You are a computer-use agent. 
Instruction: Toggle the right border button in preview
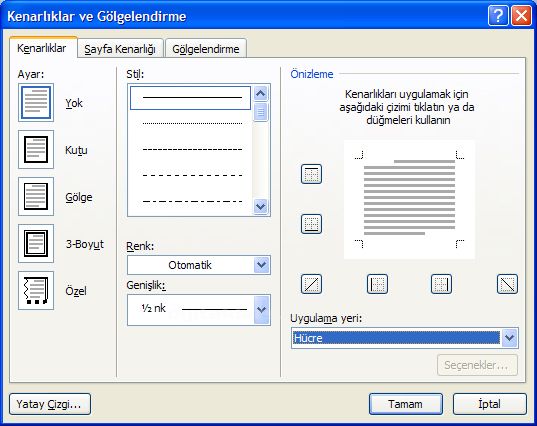(441, 284)
